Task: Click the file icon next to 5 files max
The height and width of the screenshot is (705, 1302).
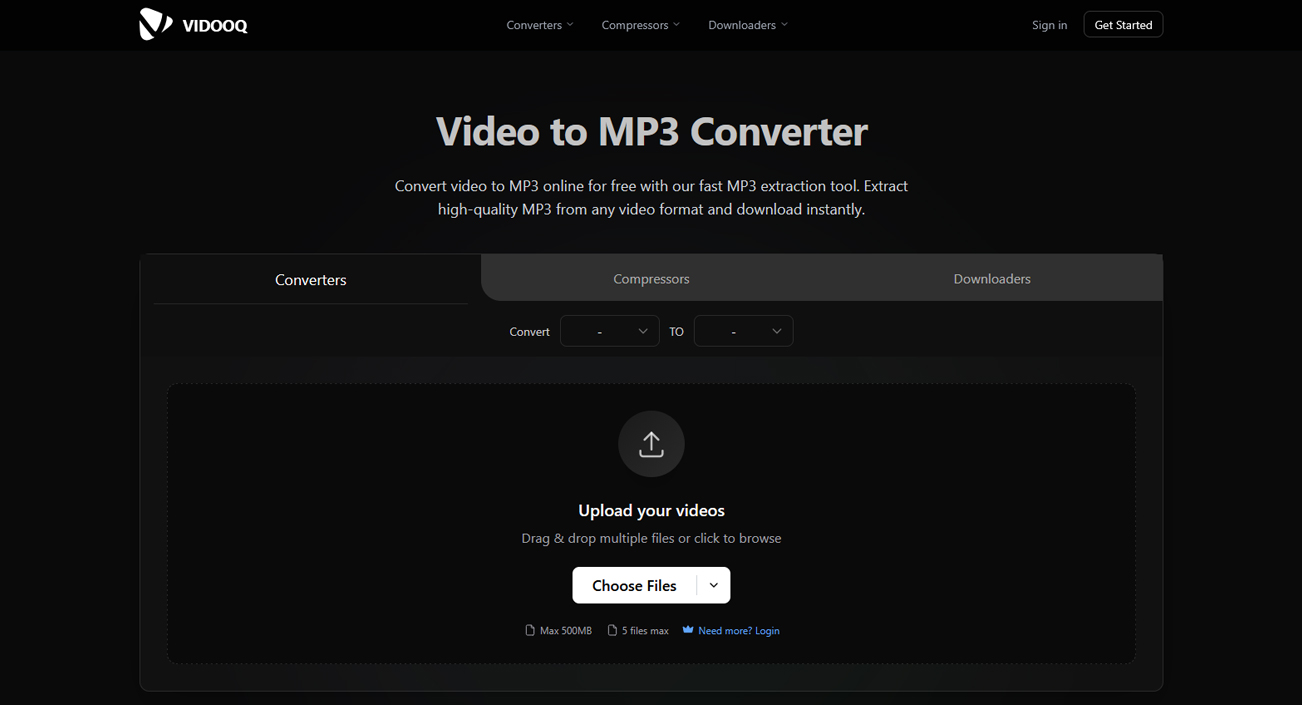Action: [x=612, y=631]
